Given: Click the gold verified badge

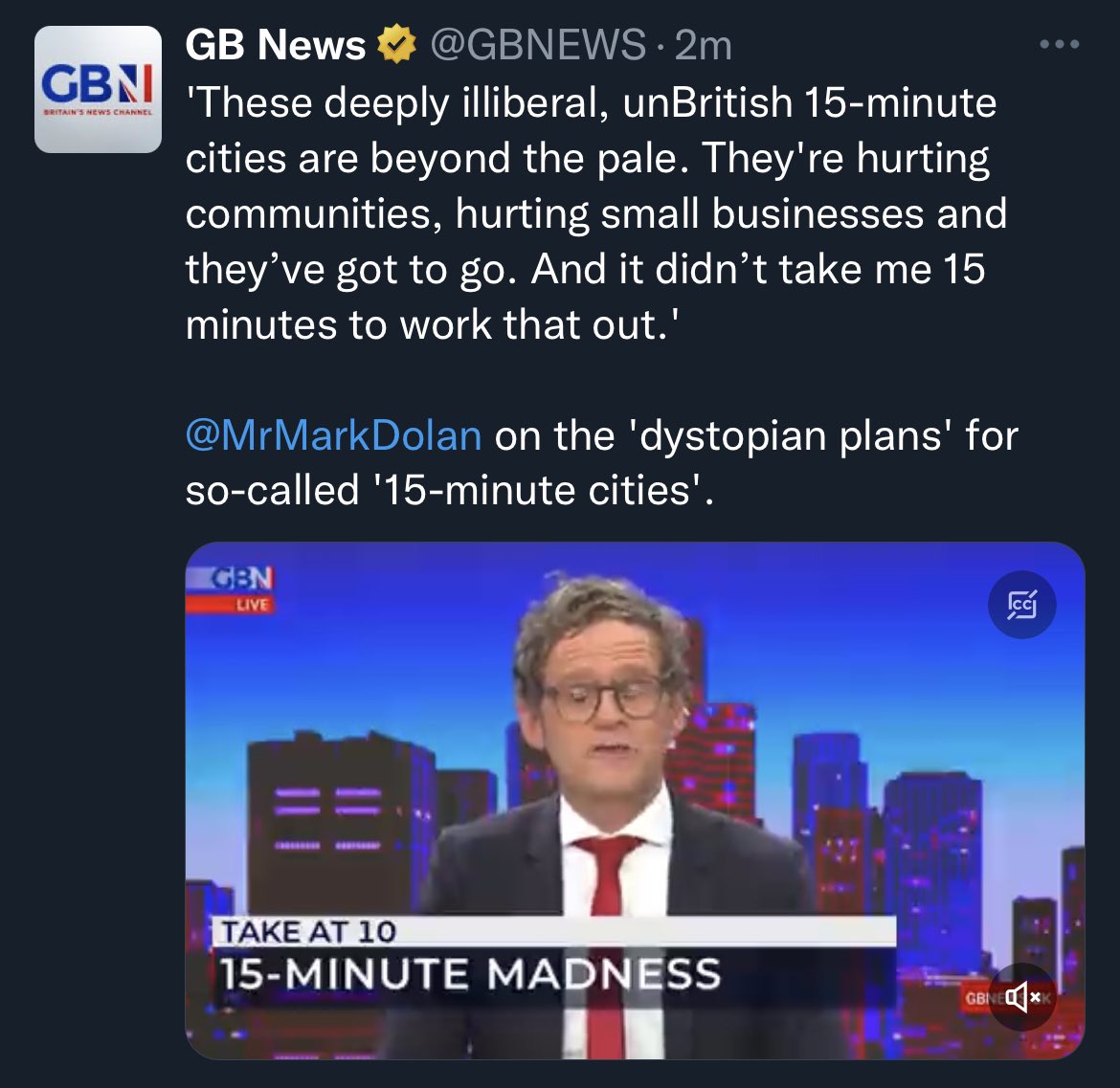Looking at the screenshot, I should [395, 45].
